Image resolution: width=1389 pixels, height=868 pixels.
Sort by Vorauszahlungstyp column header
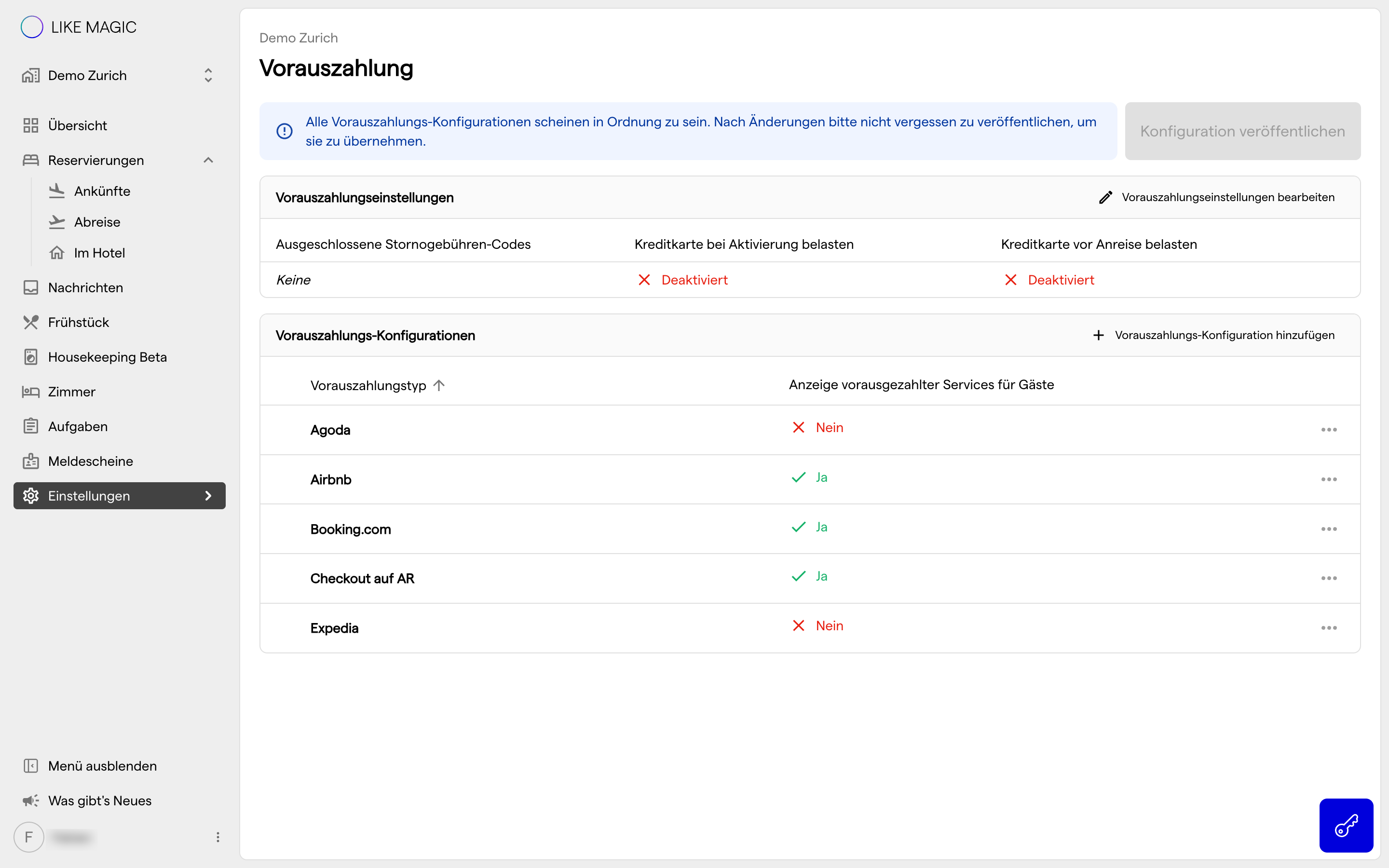368,385
